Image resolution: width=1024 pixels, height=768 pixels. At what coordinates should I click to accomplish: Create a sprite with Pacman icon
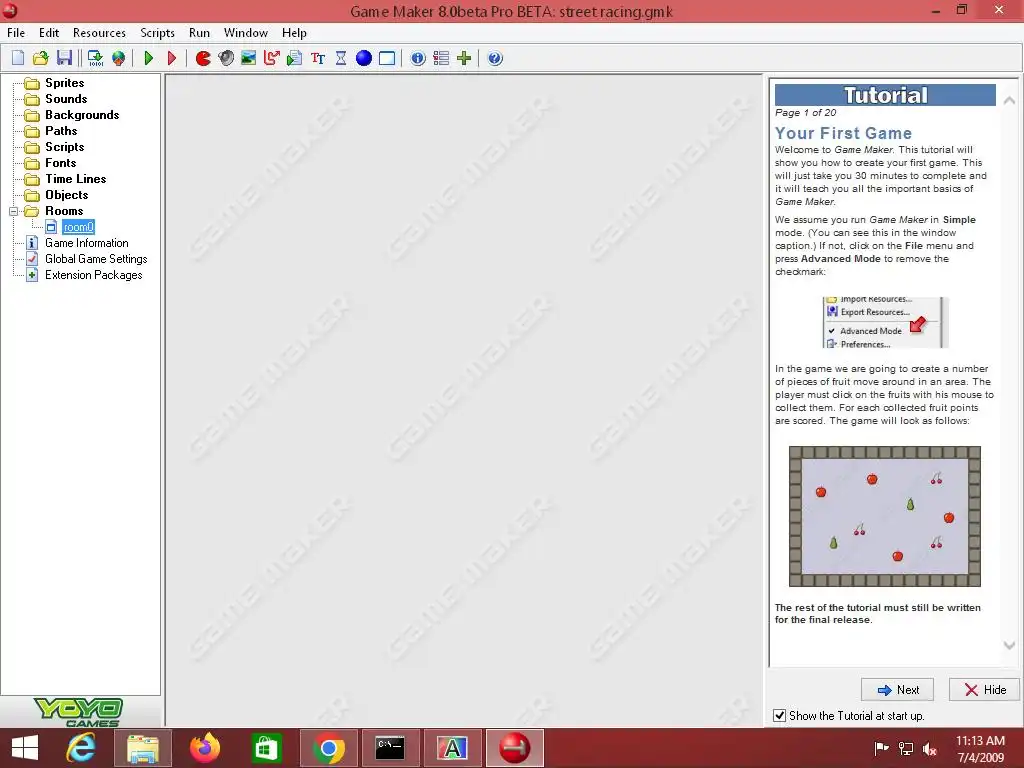[203, 58]
